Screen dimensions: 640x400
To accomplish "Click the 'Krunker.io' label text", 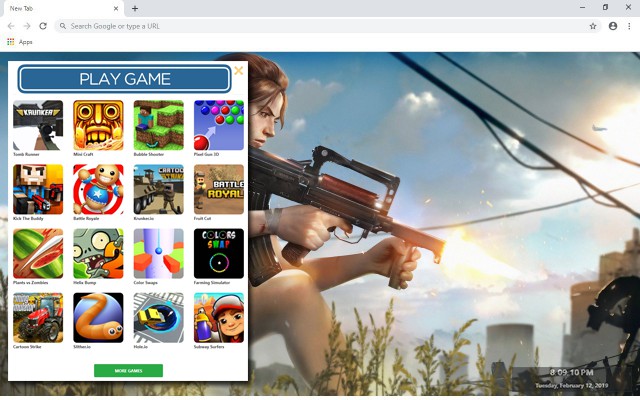I will (x=144, y=218).
